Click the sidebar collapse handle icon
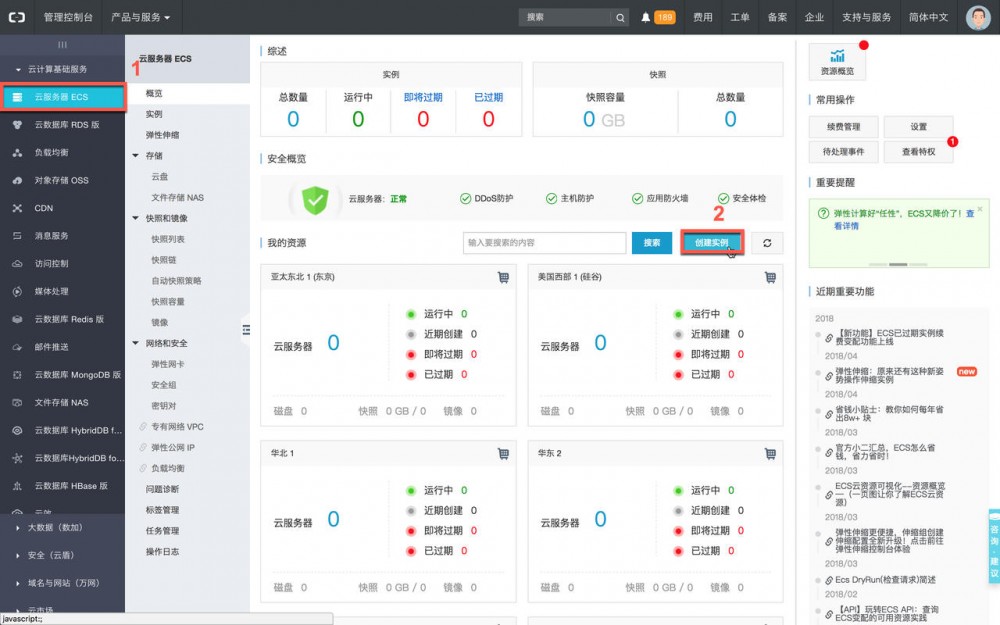1000x625 pixels. pyautogui.click(x=246, y=330)
